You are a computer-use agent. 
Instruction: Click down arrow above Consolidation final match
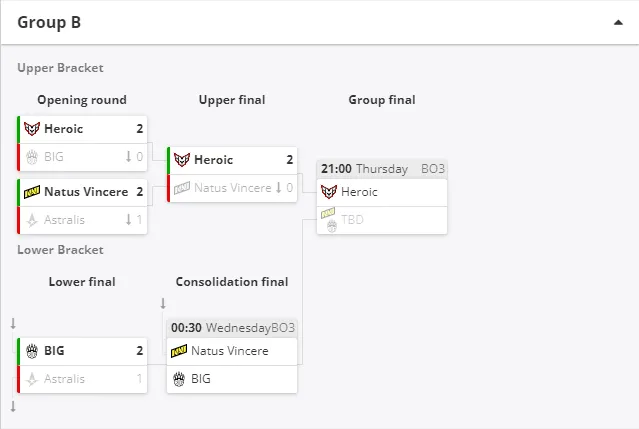pyautogui.click(x=163, y=303)
